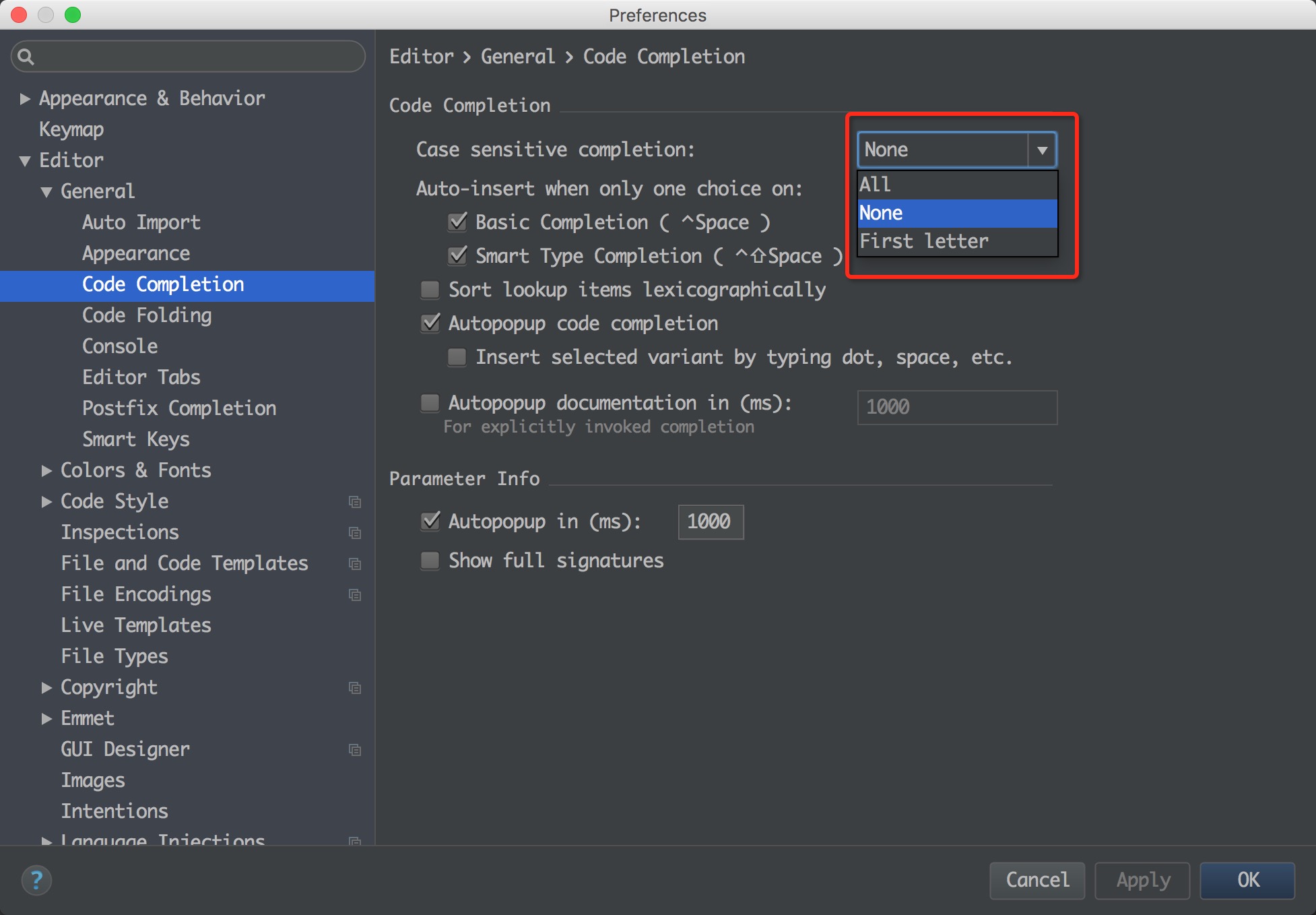The image size is (1316, 915).
Task: Click the Case sensitive completion dropdown arrow
Action: click(x=1042, y=150)
